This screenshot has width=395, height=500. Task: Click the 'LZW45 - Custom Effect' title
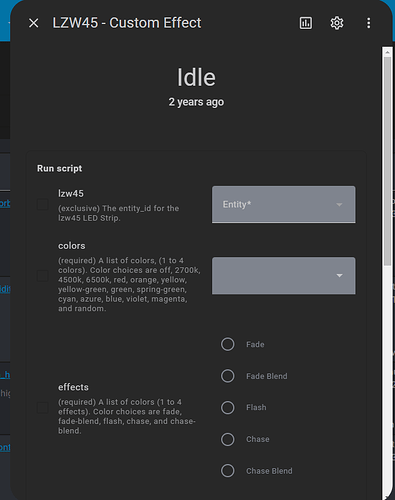coord(127,23)
